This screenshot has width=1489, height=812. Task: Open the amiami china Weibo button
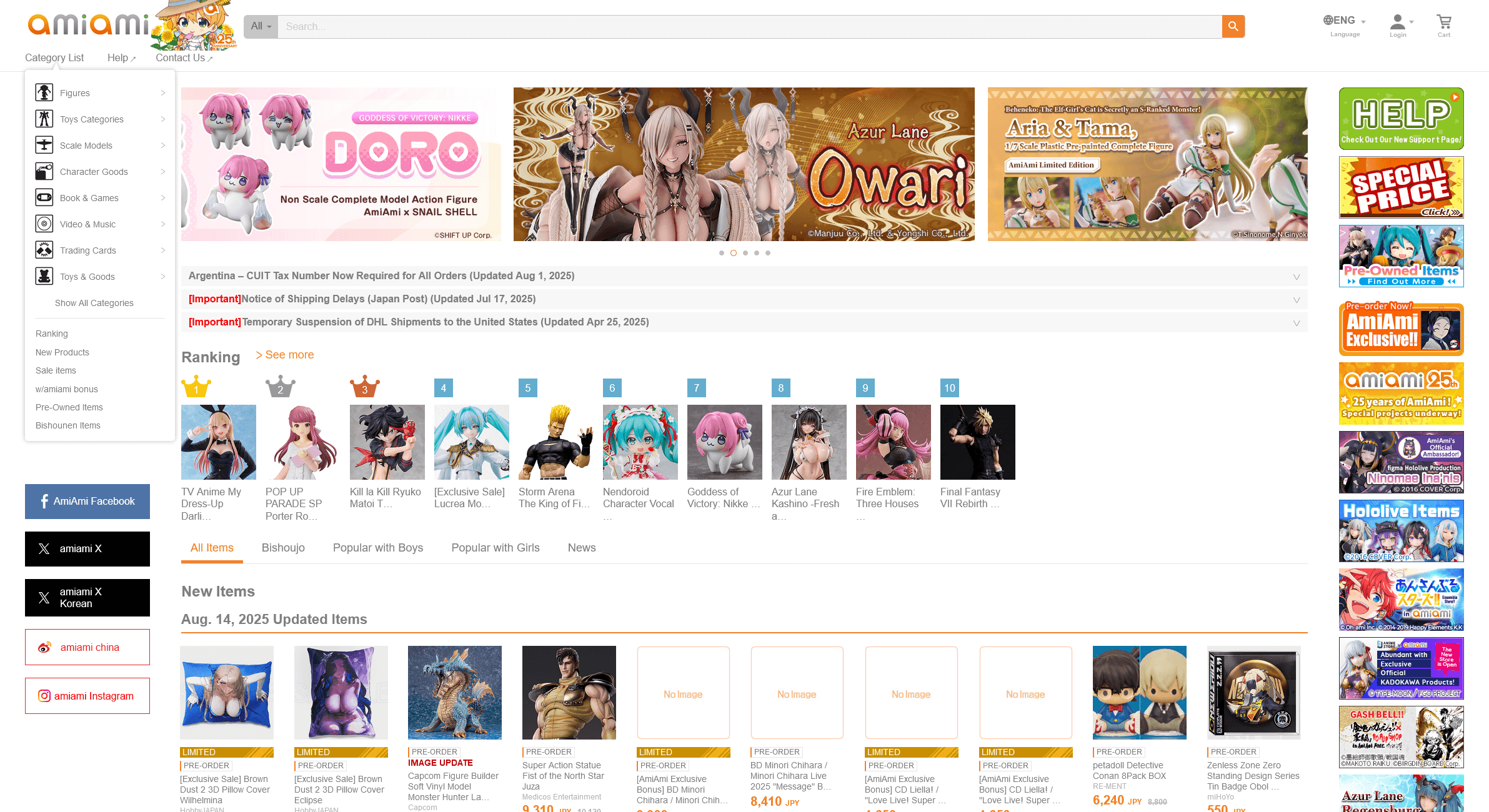87,647
